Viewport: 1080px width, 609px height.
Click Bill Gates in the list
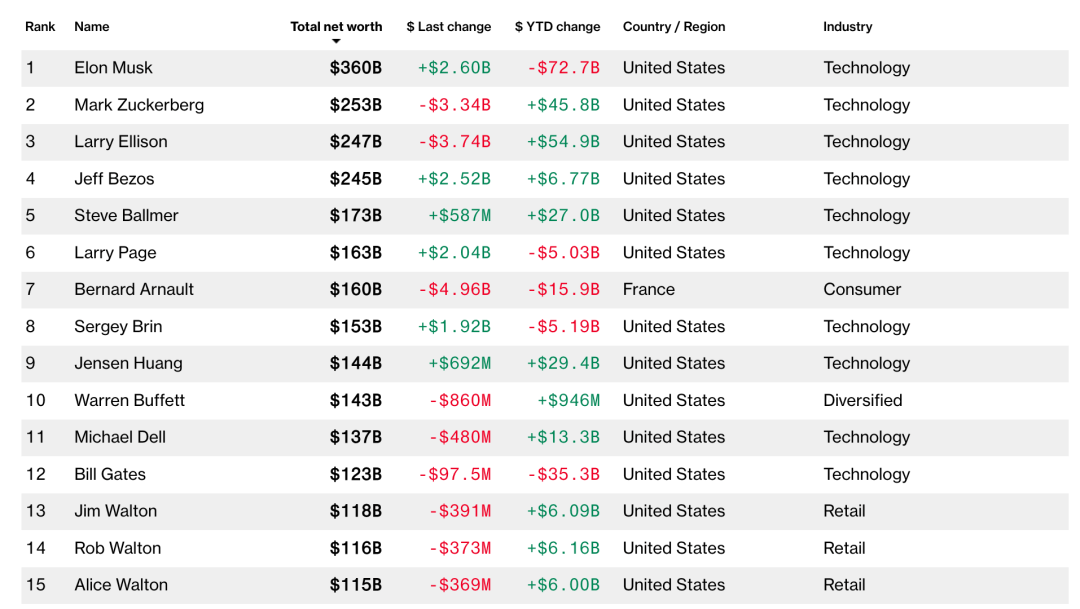[110, 475]
